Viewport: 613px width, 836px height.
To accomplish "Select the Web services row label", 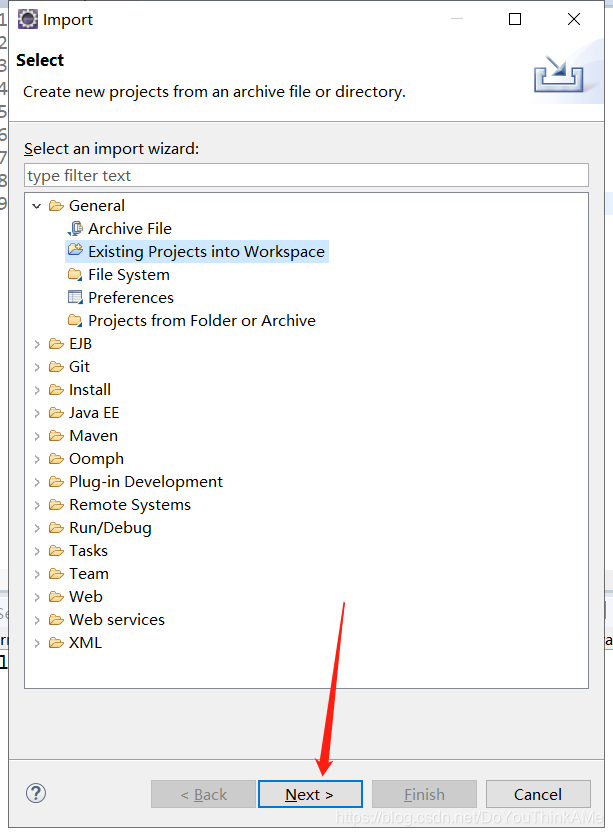I will [x=117, y=620].
